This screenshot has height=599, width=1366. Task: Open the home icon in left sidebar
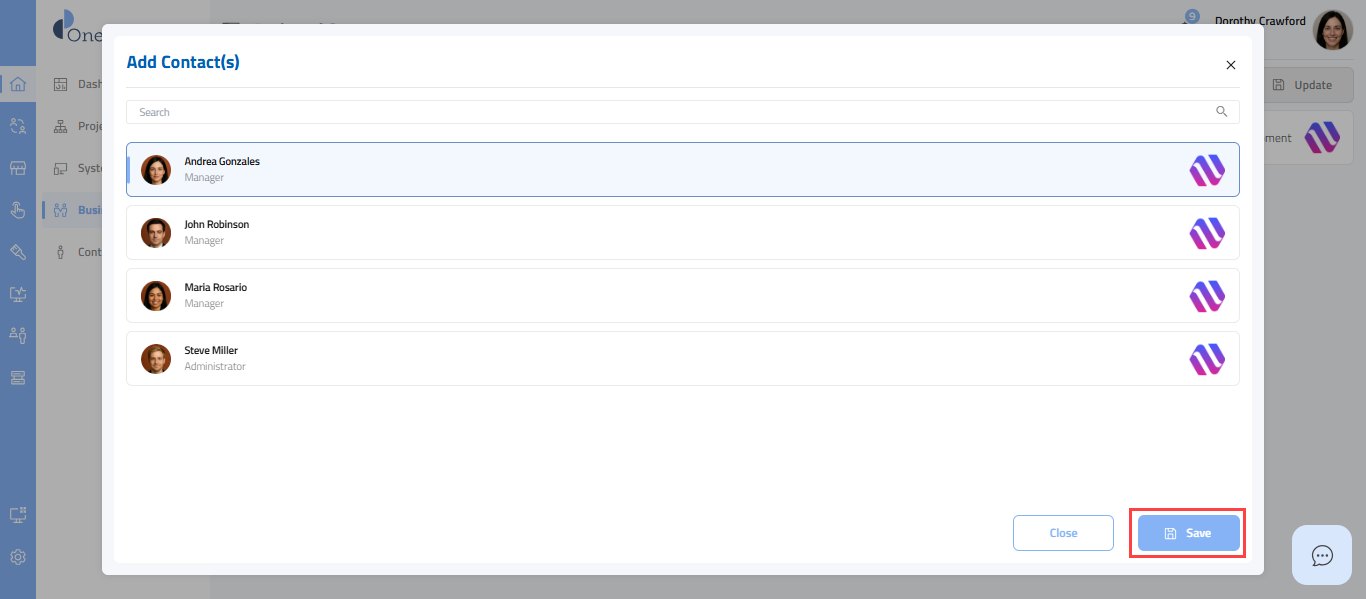(18, 84)
